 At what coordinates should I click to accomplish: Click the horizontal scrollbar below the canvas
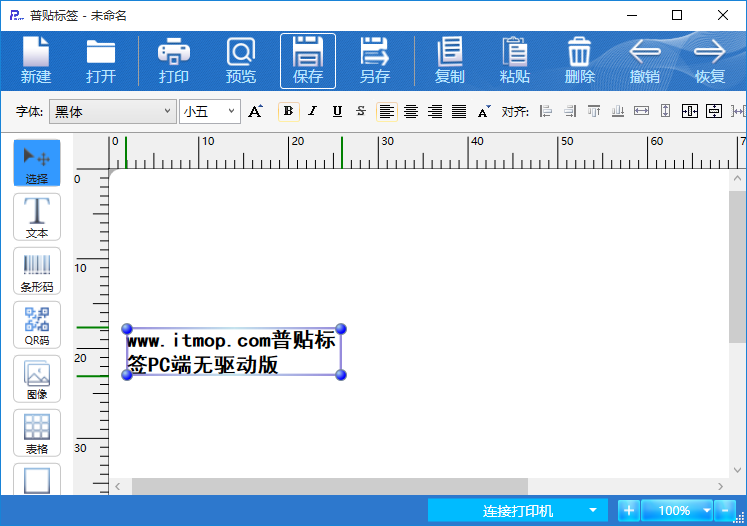(330, 486)
